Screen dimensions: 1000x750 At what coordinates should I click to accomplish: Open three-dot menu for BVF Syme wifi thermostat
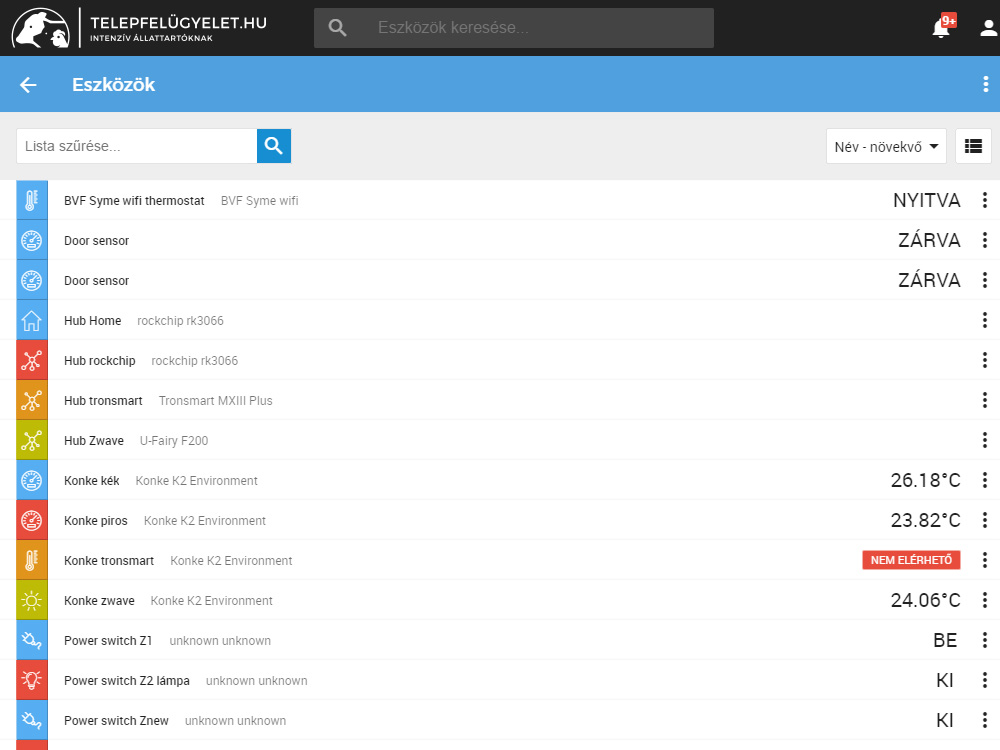pos(985,200)
